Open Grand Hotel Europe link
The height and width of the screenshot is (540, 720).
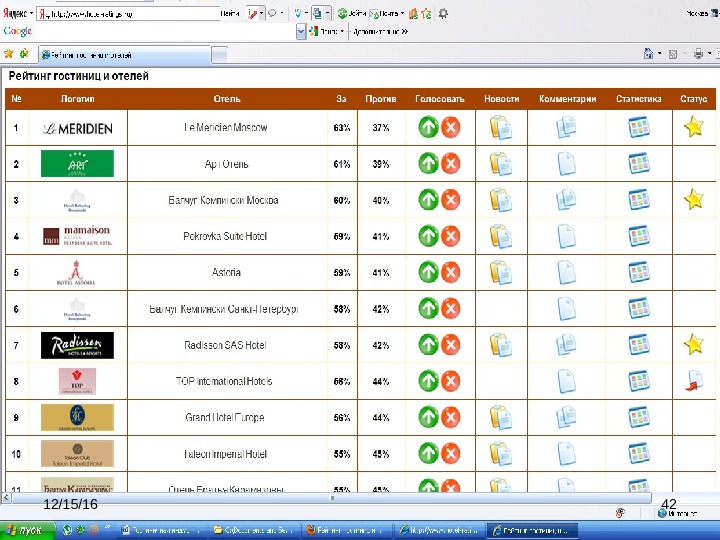pyautogui.click(x=225, y=417)
